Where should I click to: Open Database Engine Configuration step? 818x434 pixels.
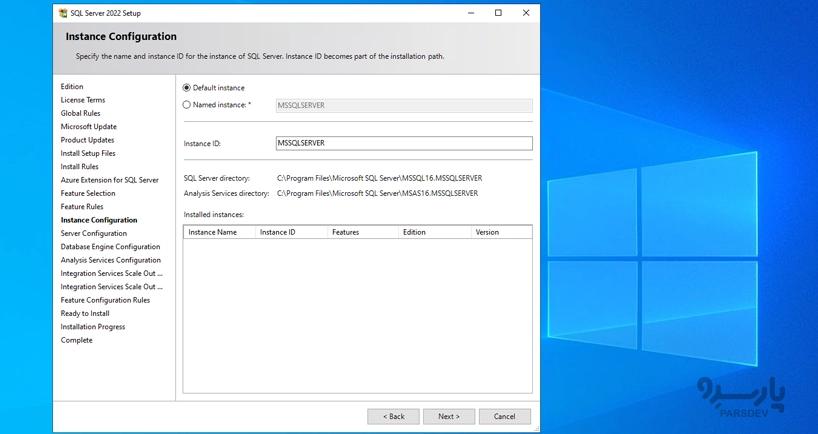pos(110,247)
